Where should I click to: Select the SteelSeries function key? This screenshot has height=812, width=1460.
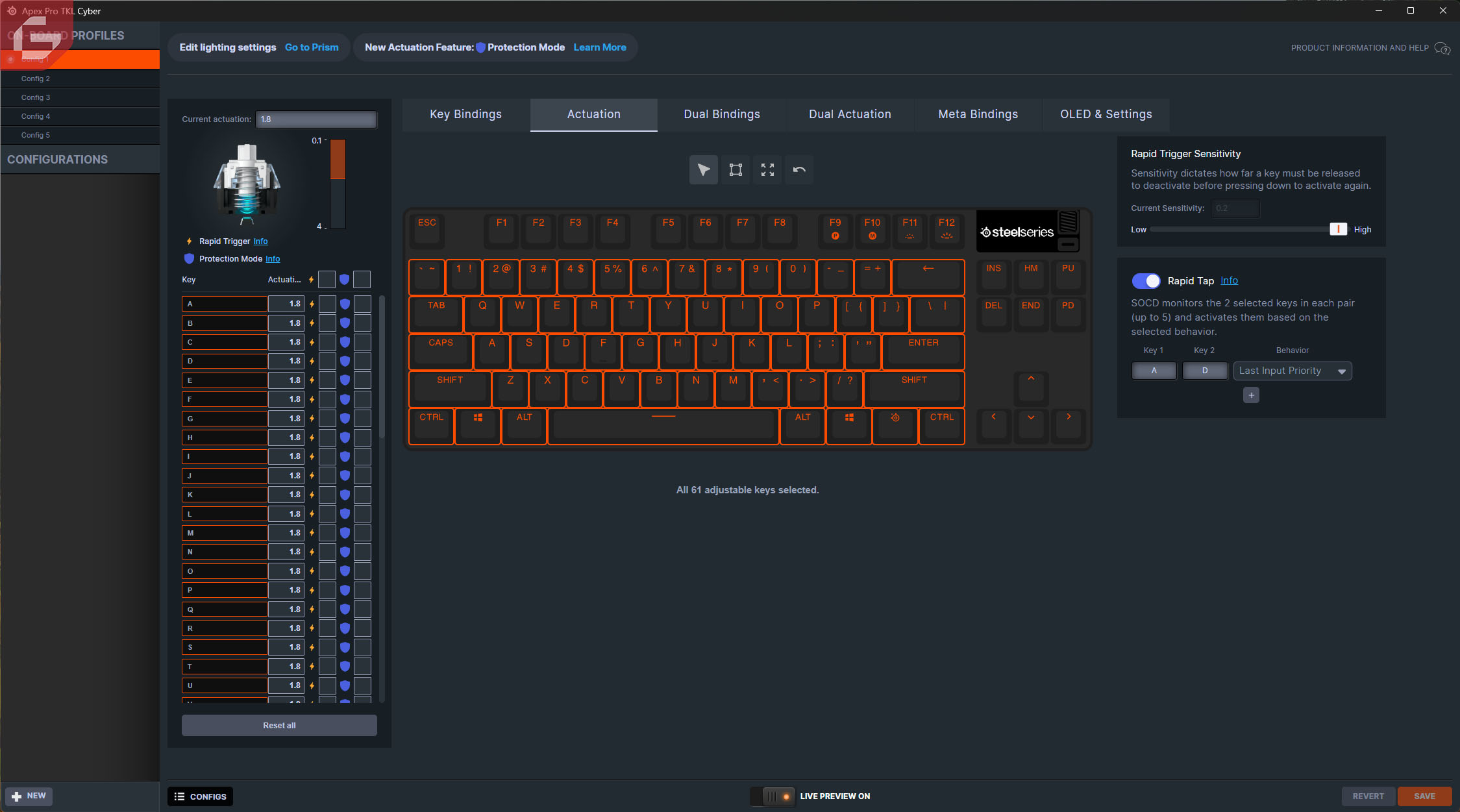(895, 426)
